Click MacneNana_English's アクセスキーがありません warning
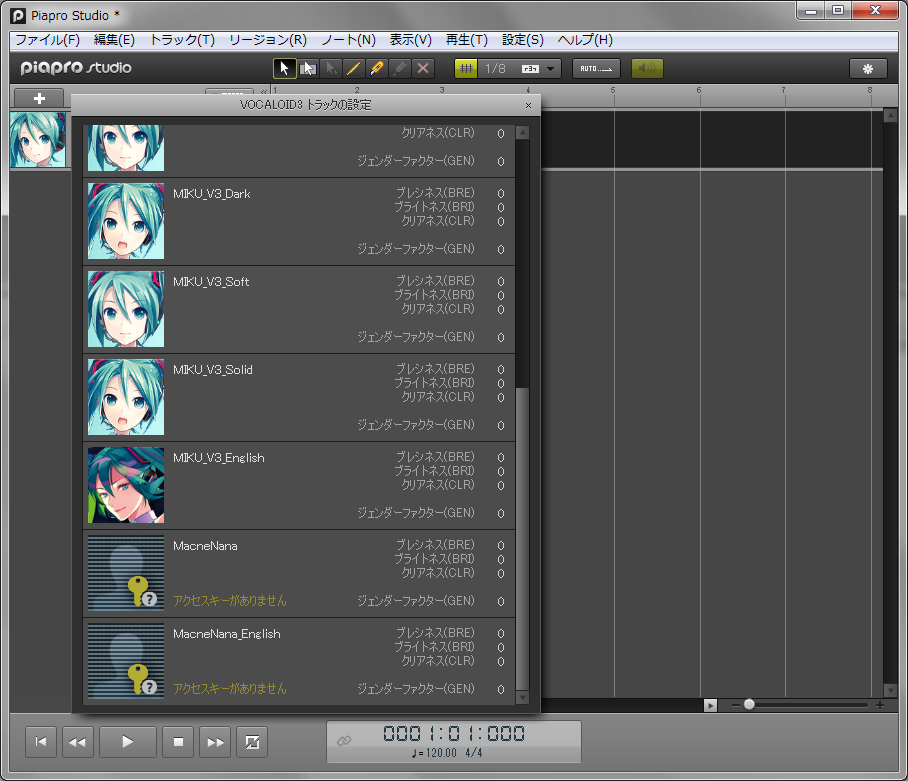The image size is (908, 781). pyautogui.click(x=230, y=689)
